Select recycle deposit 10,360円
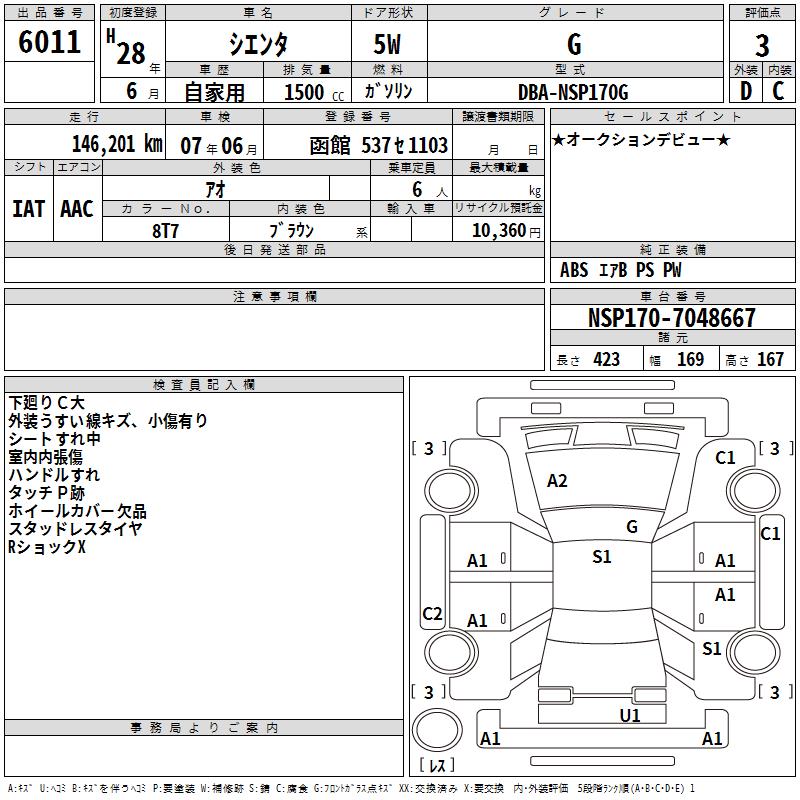The height and width of the screenshot is (800, 800). [x=506, y=231]
